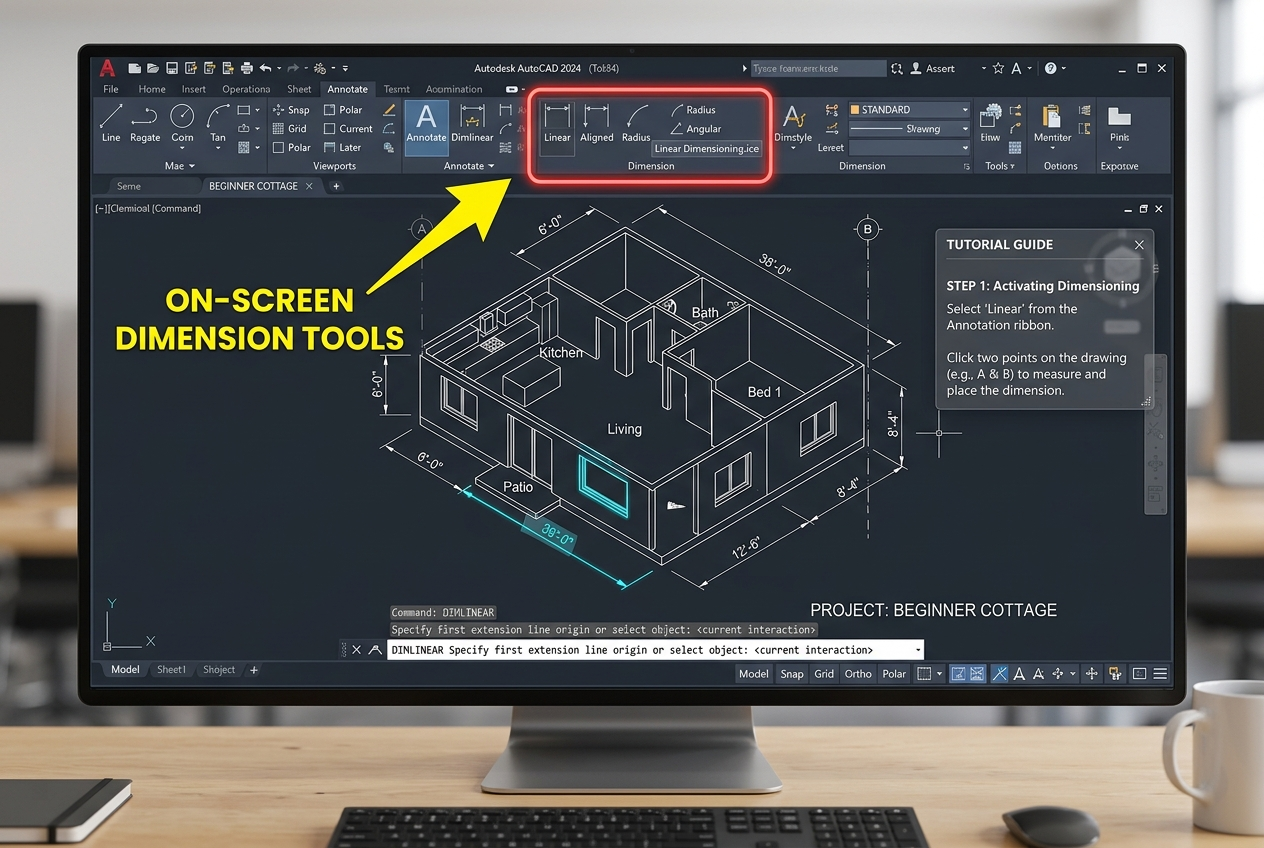
Task: Toggle Ortho mode in the status bar
Action: 858,674
